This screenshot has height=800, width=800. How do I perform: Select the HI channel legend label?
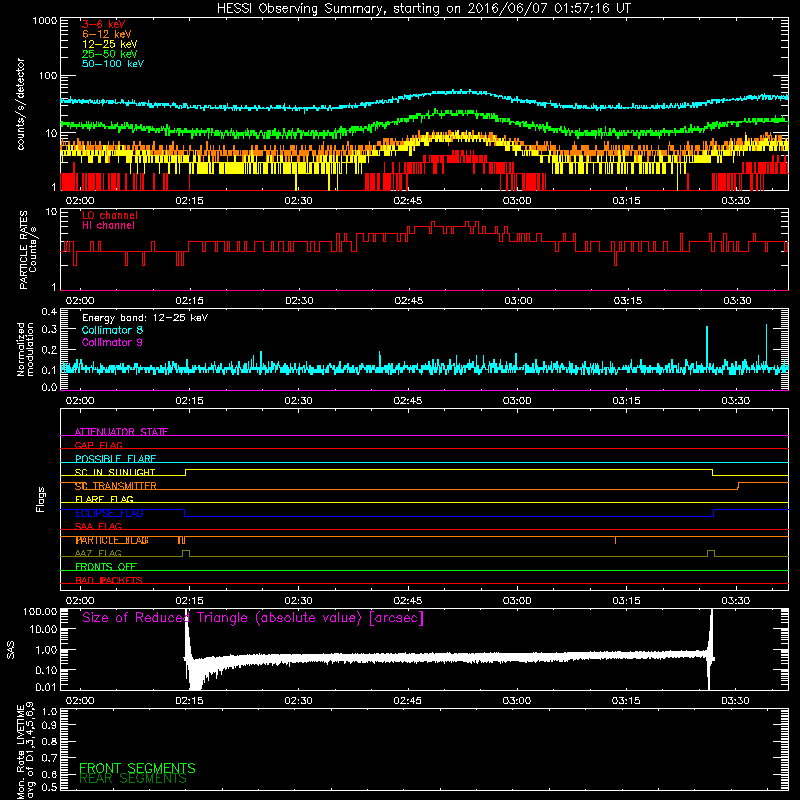point(108,226)
